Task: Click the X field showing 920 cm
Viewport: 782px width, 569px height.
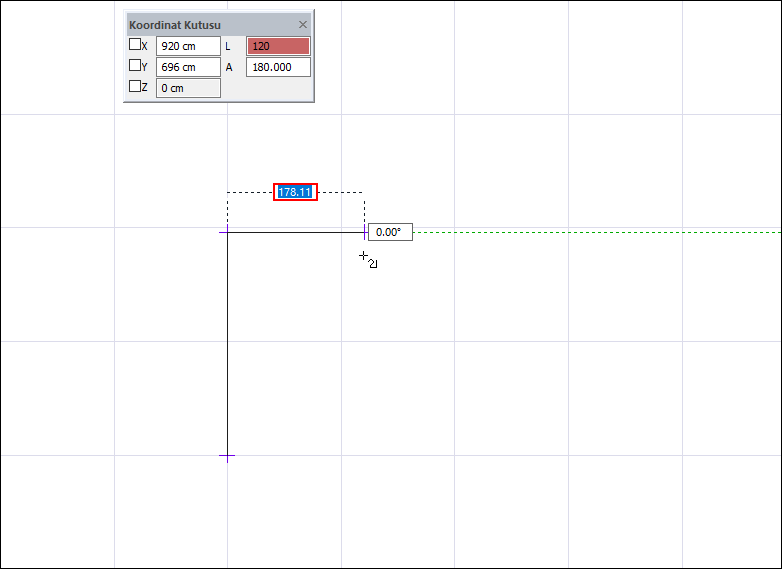Action: pos(188,46)
